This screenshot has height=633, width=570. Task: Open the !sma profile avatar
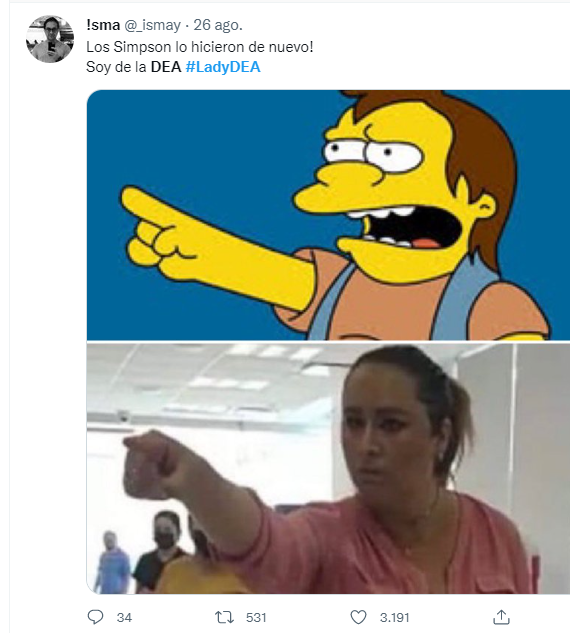click(x=50, y=39)
